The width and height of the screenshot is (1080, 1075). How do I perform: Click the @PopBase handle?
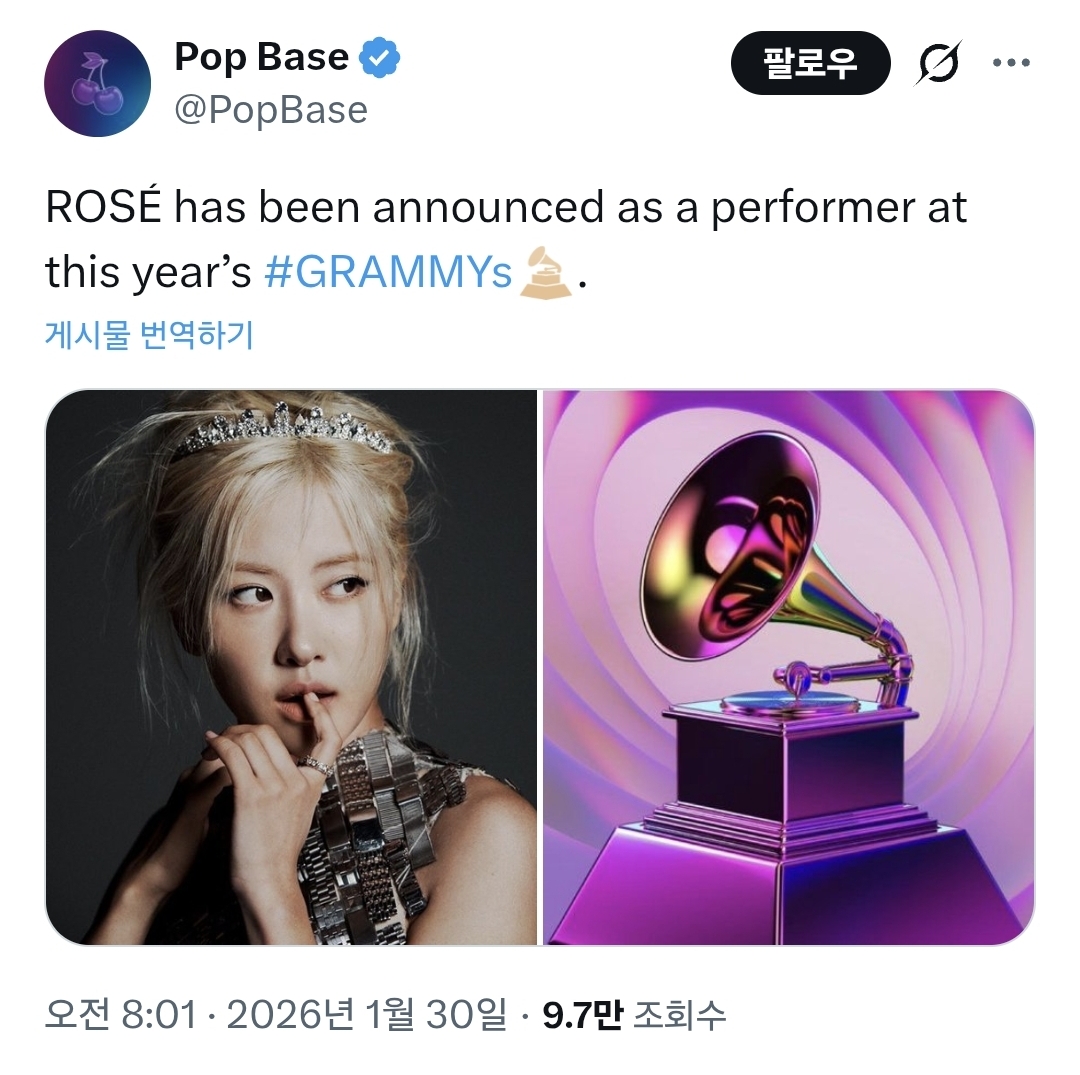271,110
